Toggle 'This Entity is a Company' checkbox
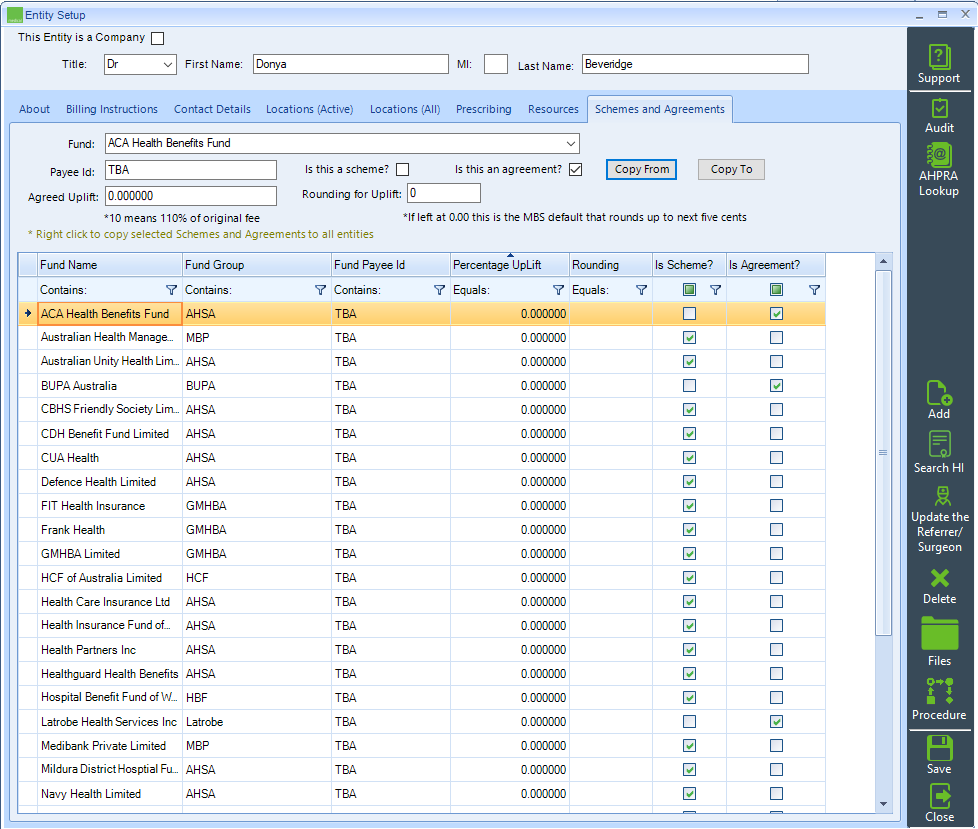The width and height of the screenshot is (978, 829). (158, 39)
